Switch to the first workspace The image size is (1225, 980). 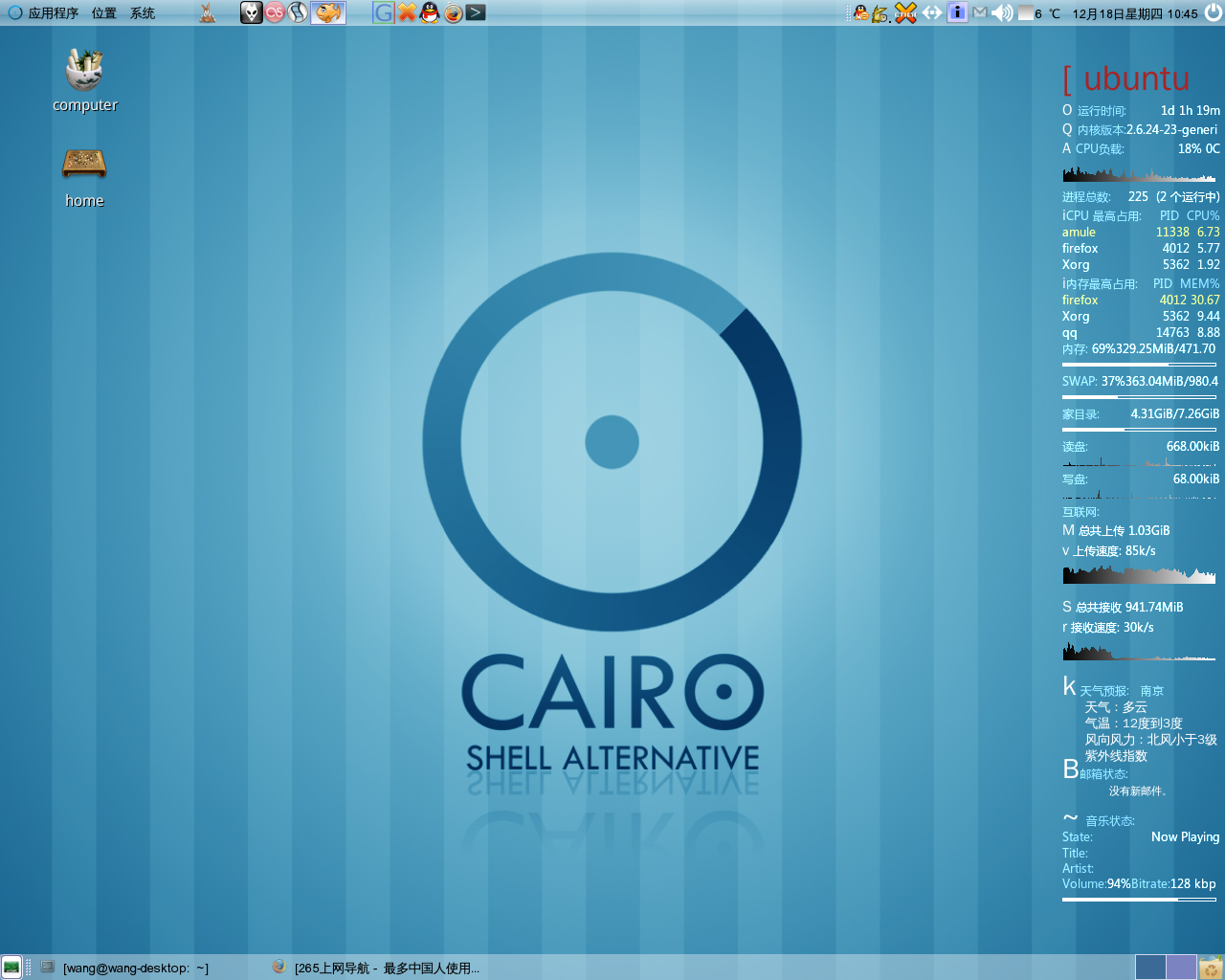click(x=1150, y=967)
